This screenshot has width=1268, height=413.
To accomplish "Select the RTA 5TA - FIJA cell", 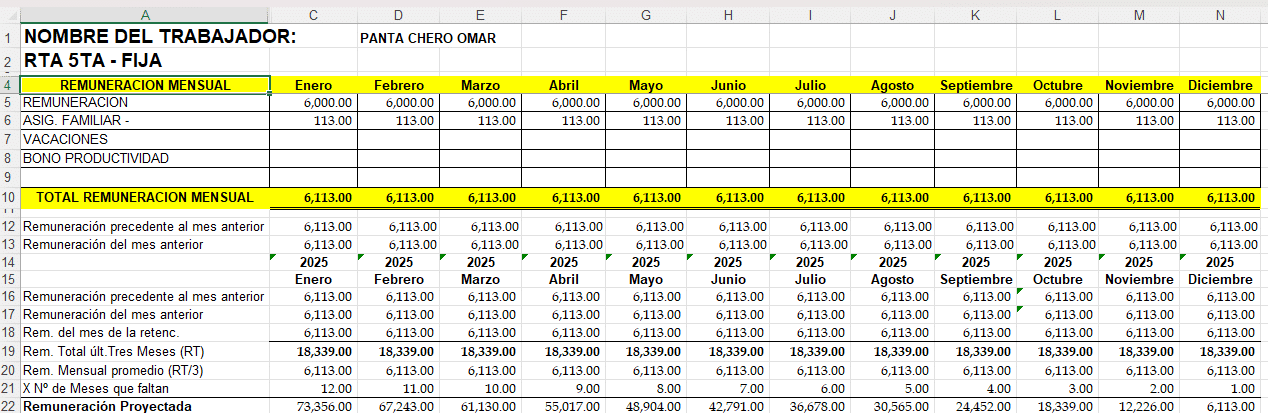I will click(x=145, y=61).
